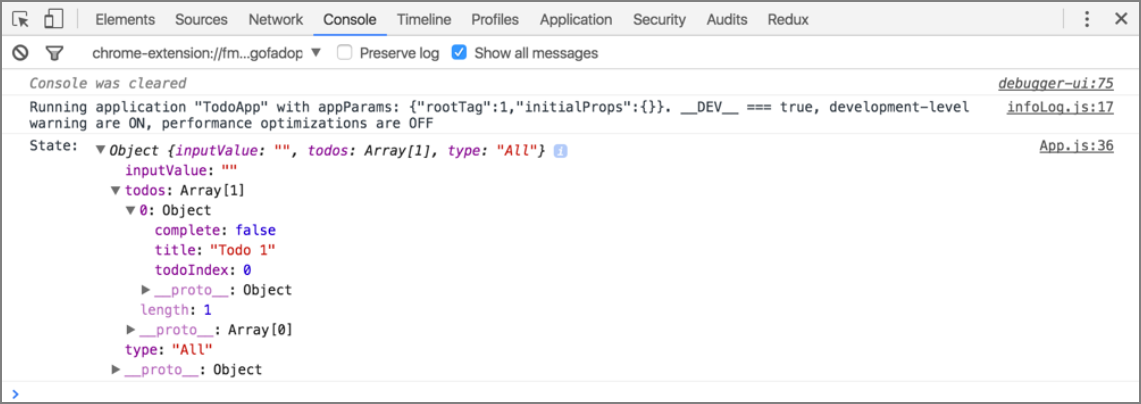
Task: Clear the console with the ban icon
Action: [x=20, y=53]
